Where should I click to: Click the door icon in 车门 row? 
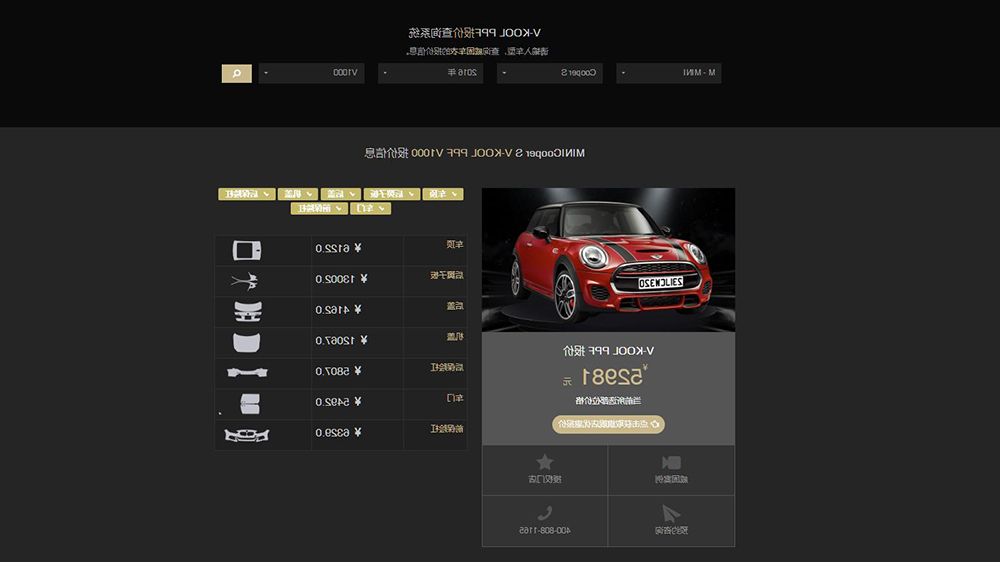pyautogui.click(x=249, y=404)
